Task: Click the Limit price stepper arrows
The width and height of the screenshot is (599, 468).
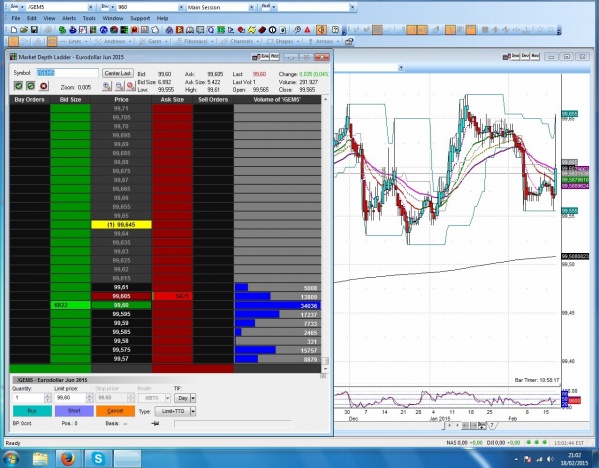Action: pyautogui.click(x=89, y=398)
